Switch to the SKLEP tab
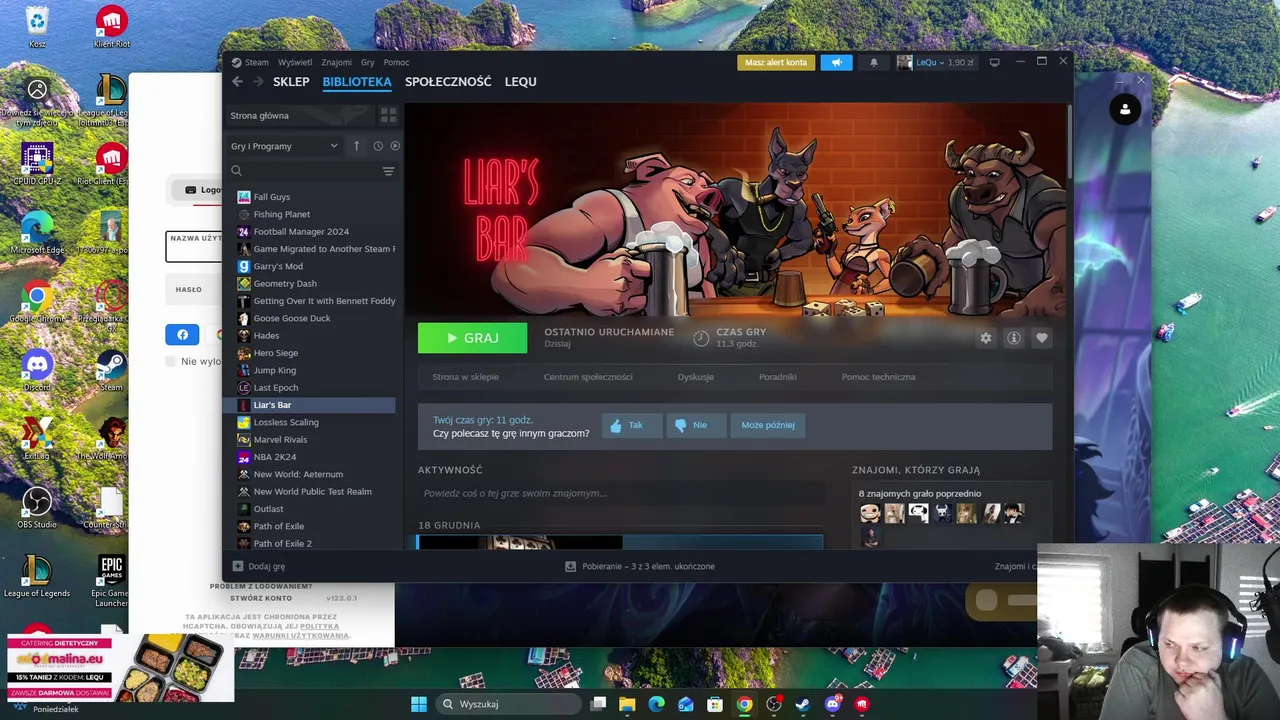Viewport: 1280px width, 720px height. 291,82
